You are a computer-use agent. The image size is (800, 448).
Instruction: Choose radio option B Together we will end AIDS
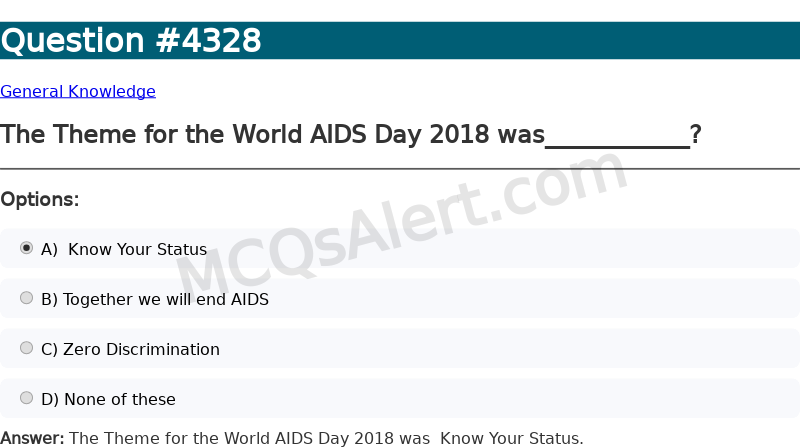click(x=26, y=298)
